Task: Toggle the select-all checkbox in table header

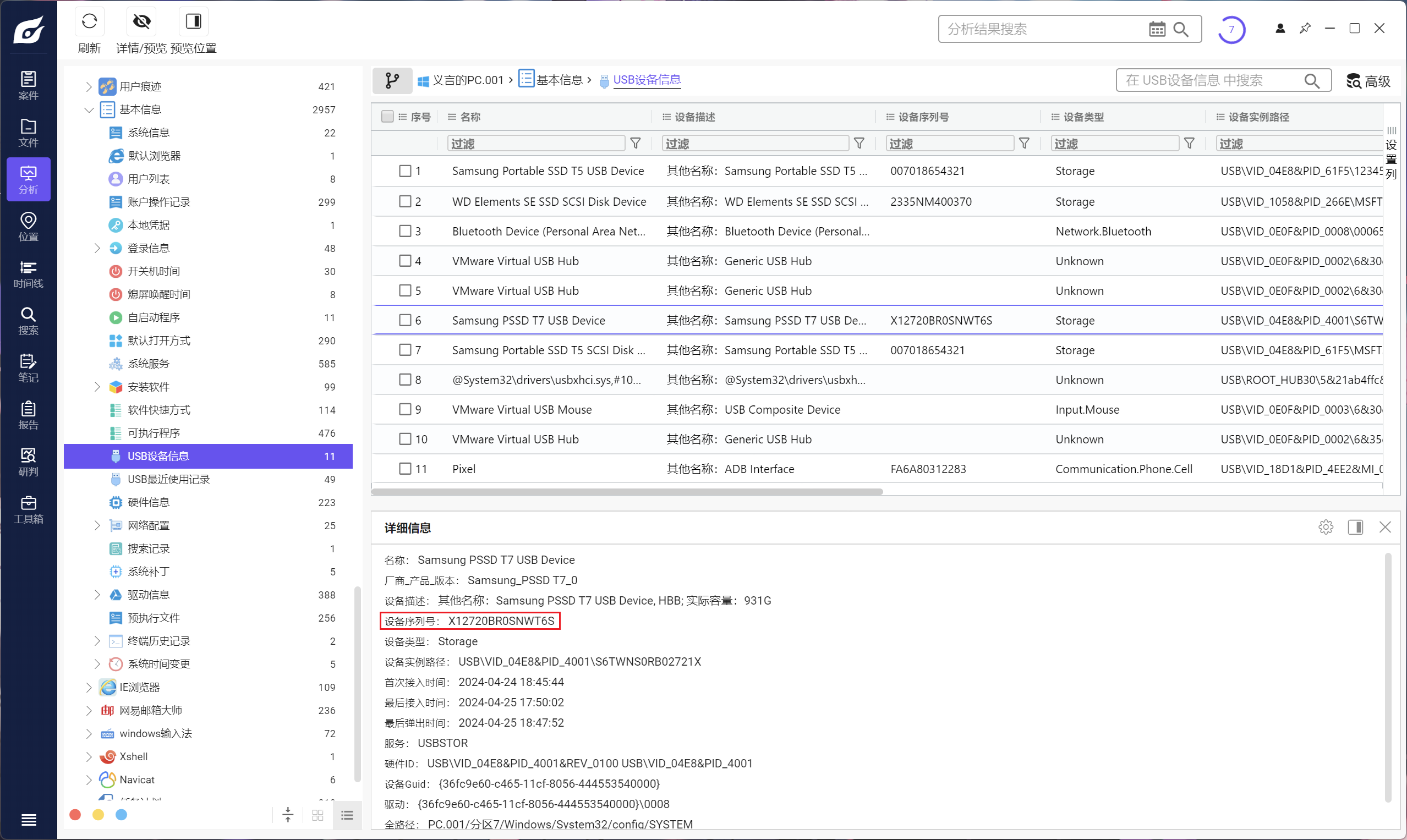Action: coord(387,117)
